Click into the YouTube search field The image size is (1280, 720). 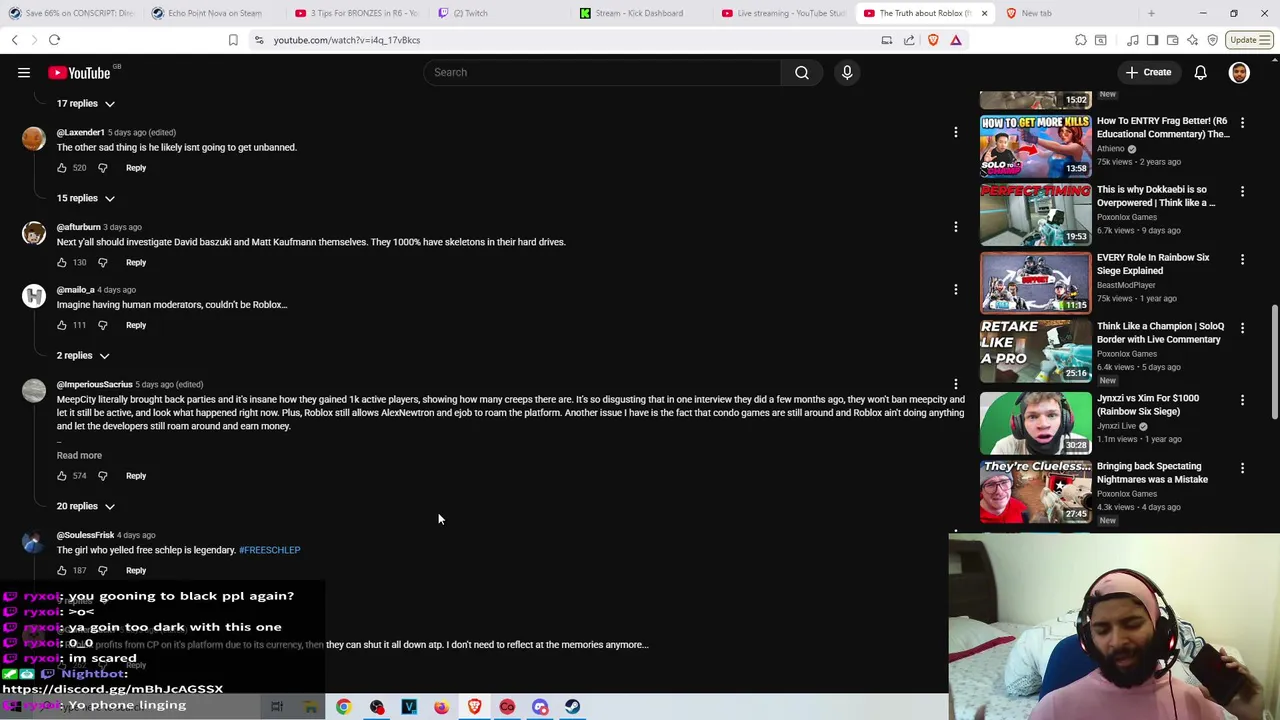[602, 72]
